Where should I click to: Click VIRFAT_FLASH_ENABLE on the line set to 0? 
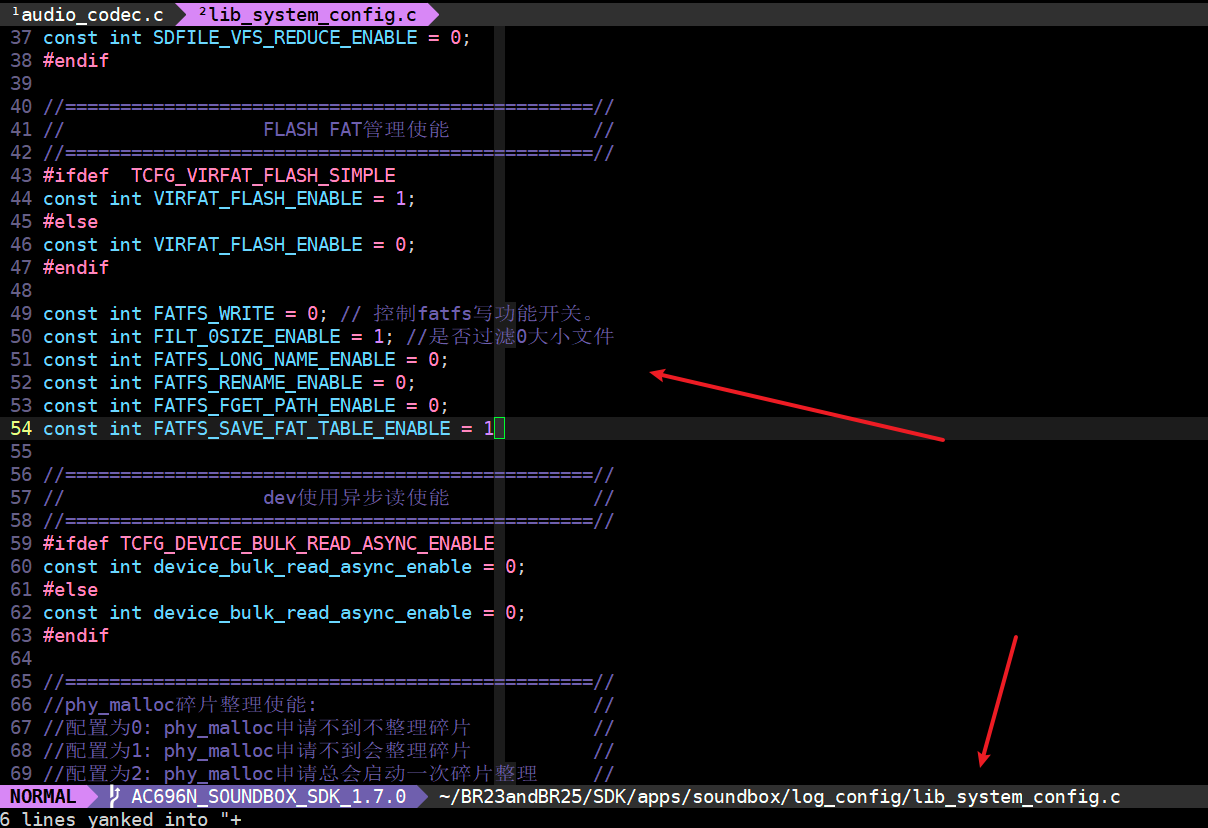point(258,245)
